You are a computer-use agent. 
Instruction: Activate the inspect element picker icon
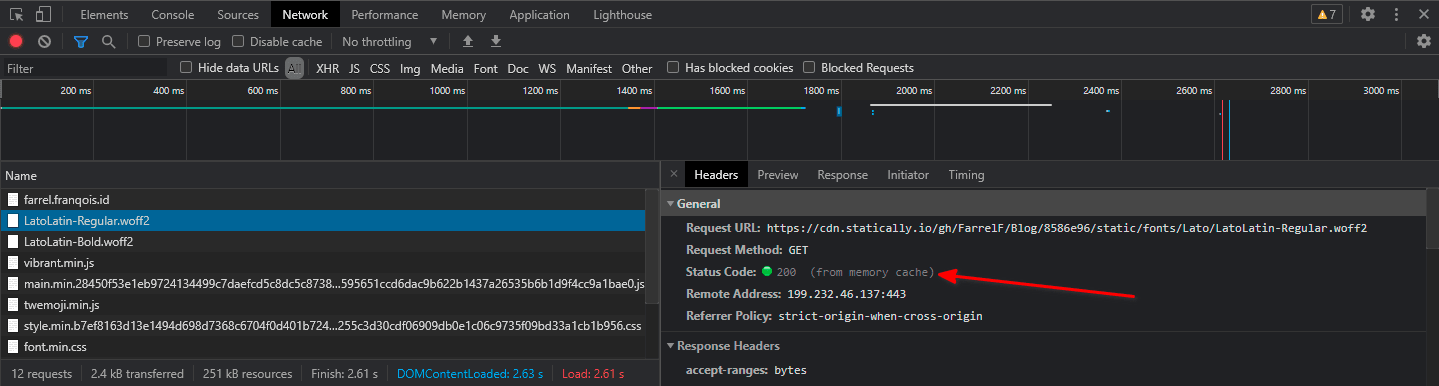[x=17, y=15]
